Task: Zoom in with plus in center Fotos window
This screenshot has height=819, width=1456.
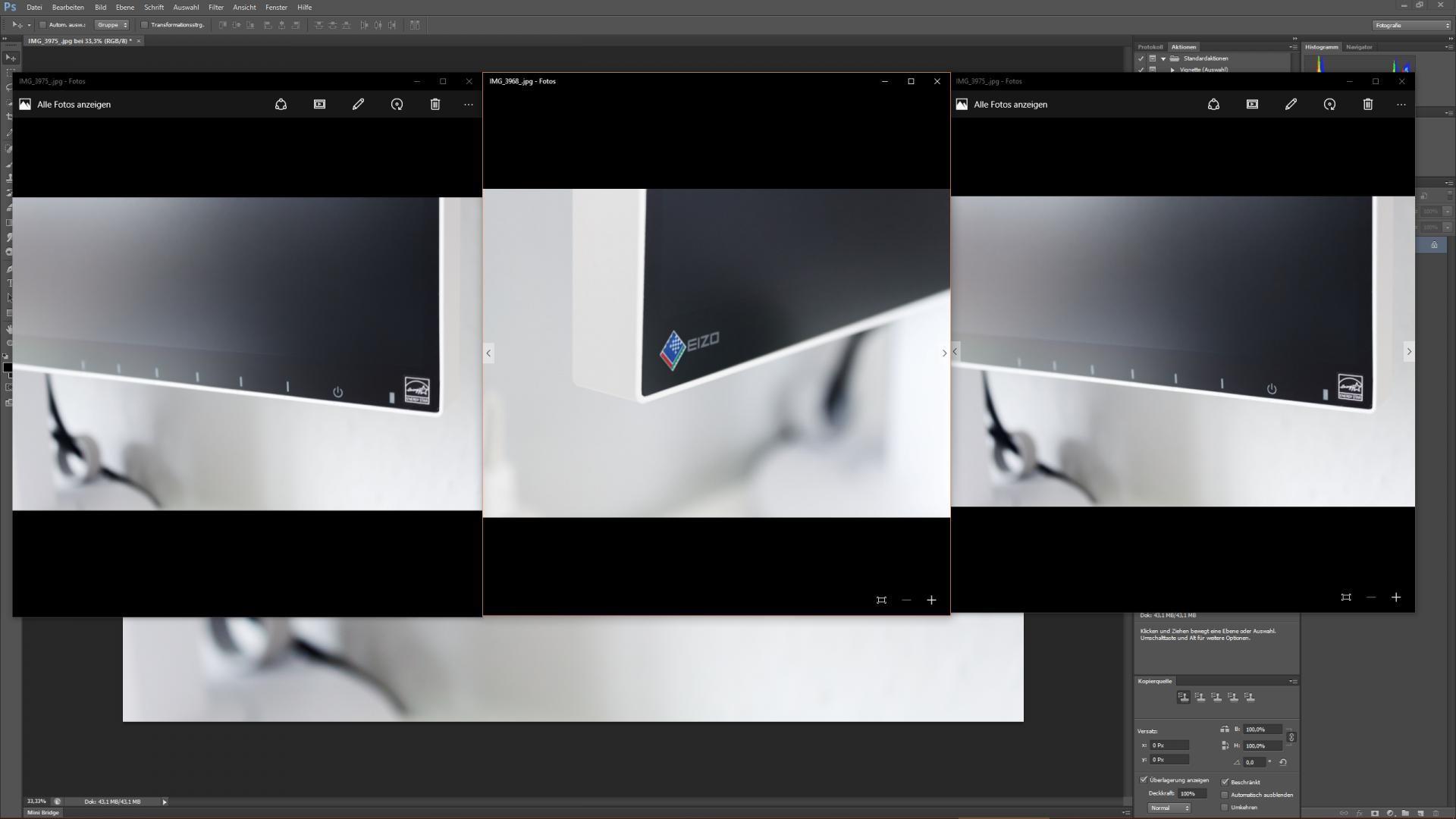Action: pyautogui.click(x=931, y=600)
